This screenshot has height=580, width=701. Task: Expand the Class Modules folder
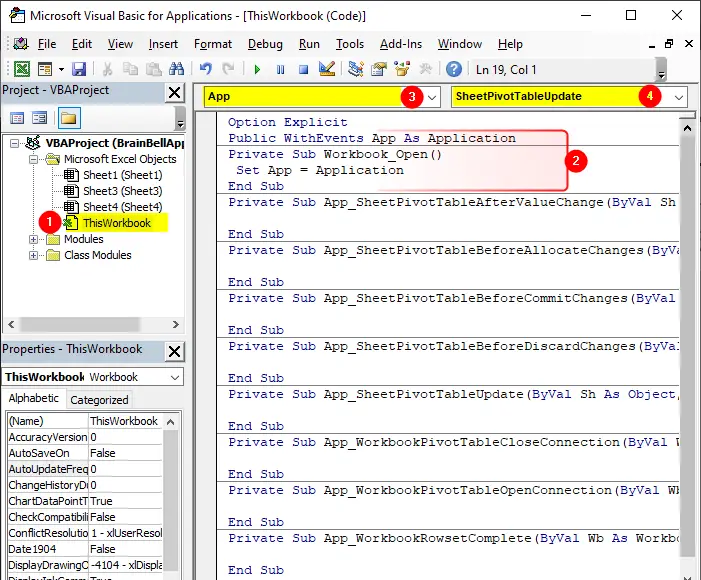click(x=33, y=255)
